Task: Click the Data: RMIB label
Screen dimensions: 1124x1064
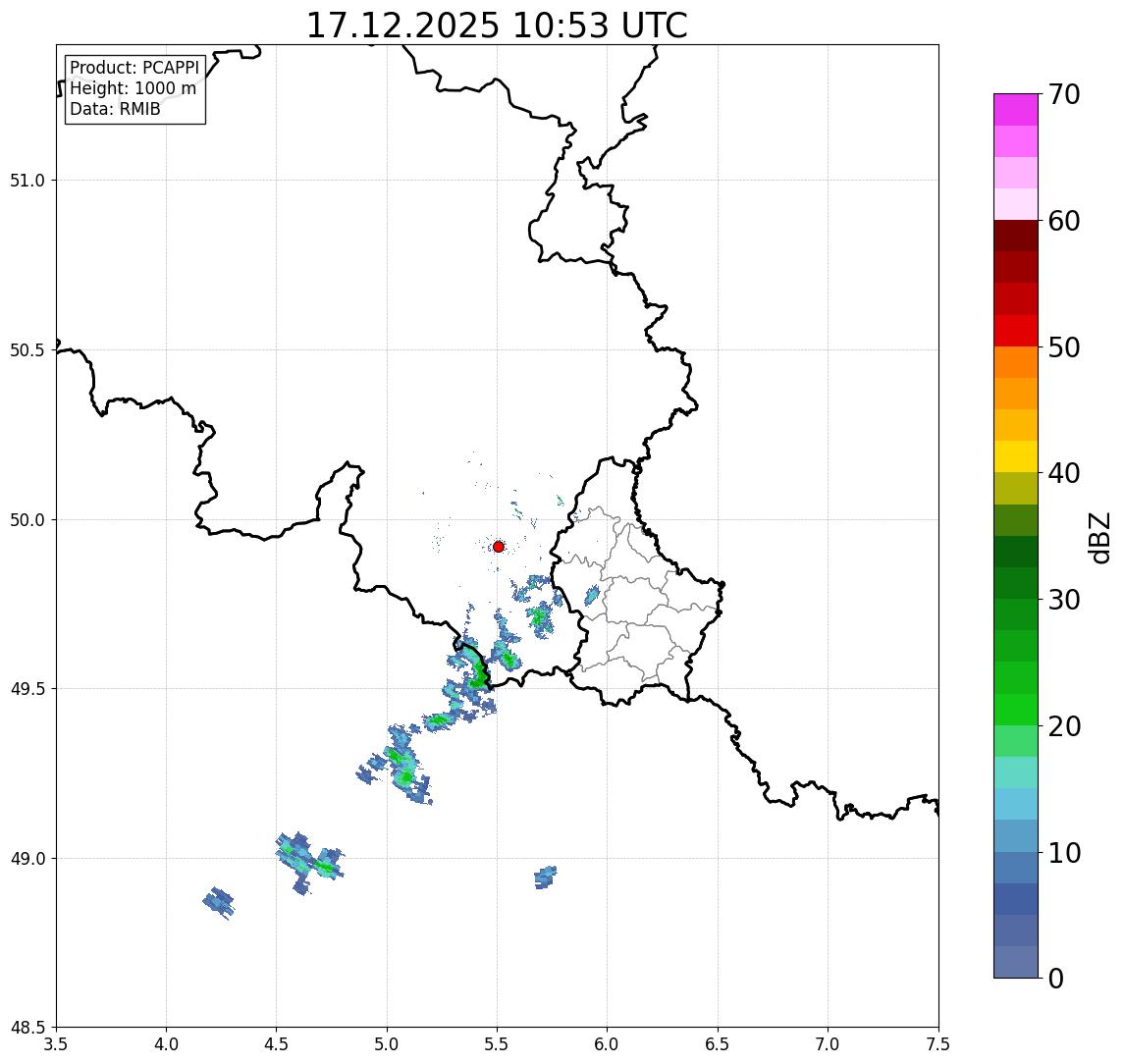Action: point(115,110)
